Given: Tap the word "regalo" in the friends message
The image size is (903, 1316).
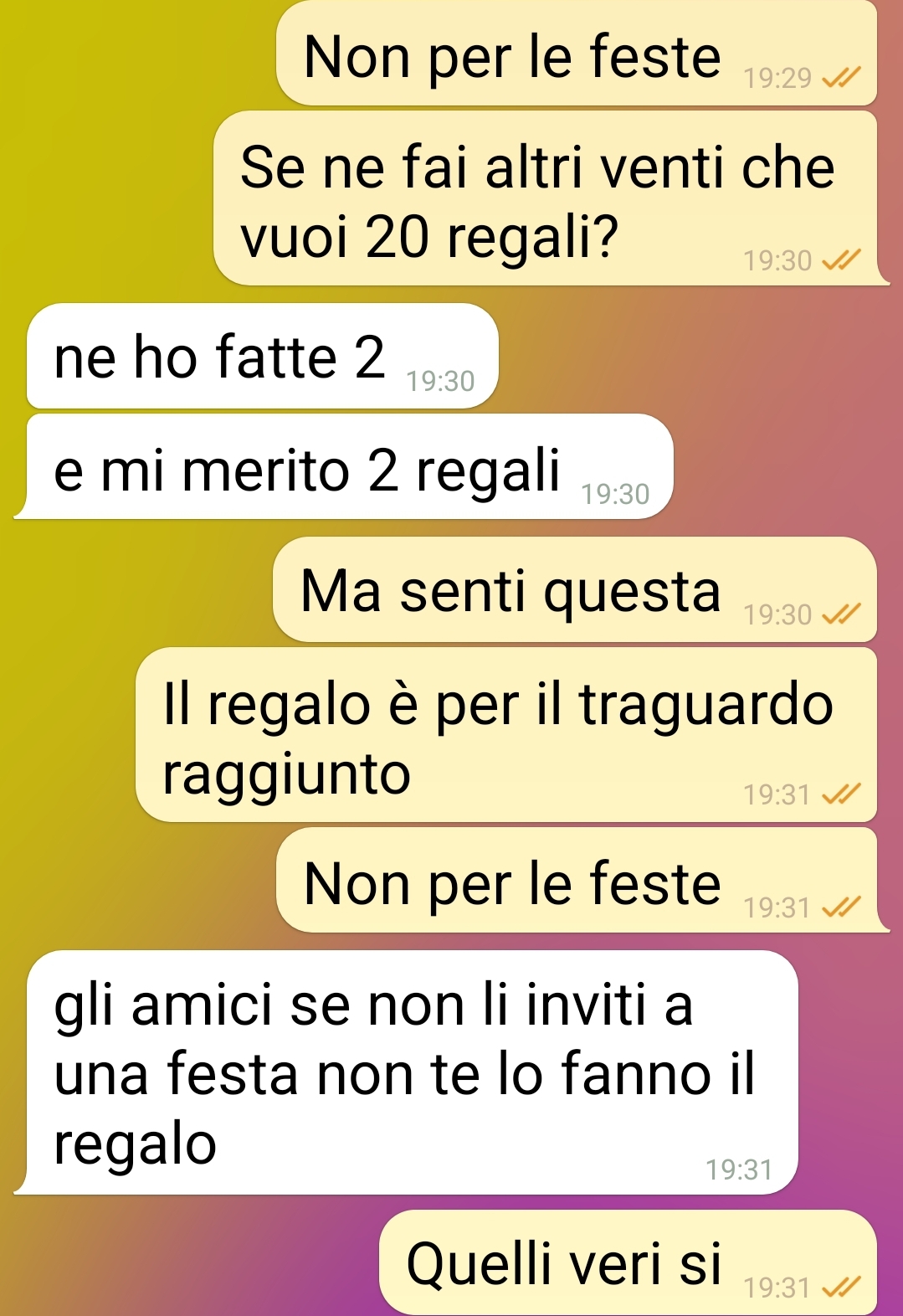Looking at the screenshot, I should [136, 1145].
